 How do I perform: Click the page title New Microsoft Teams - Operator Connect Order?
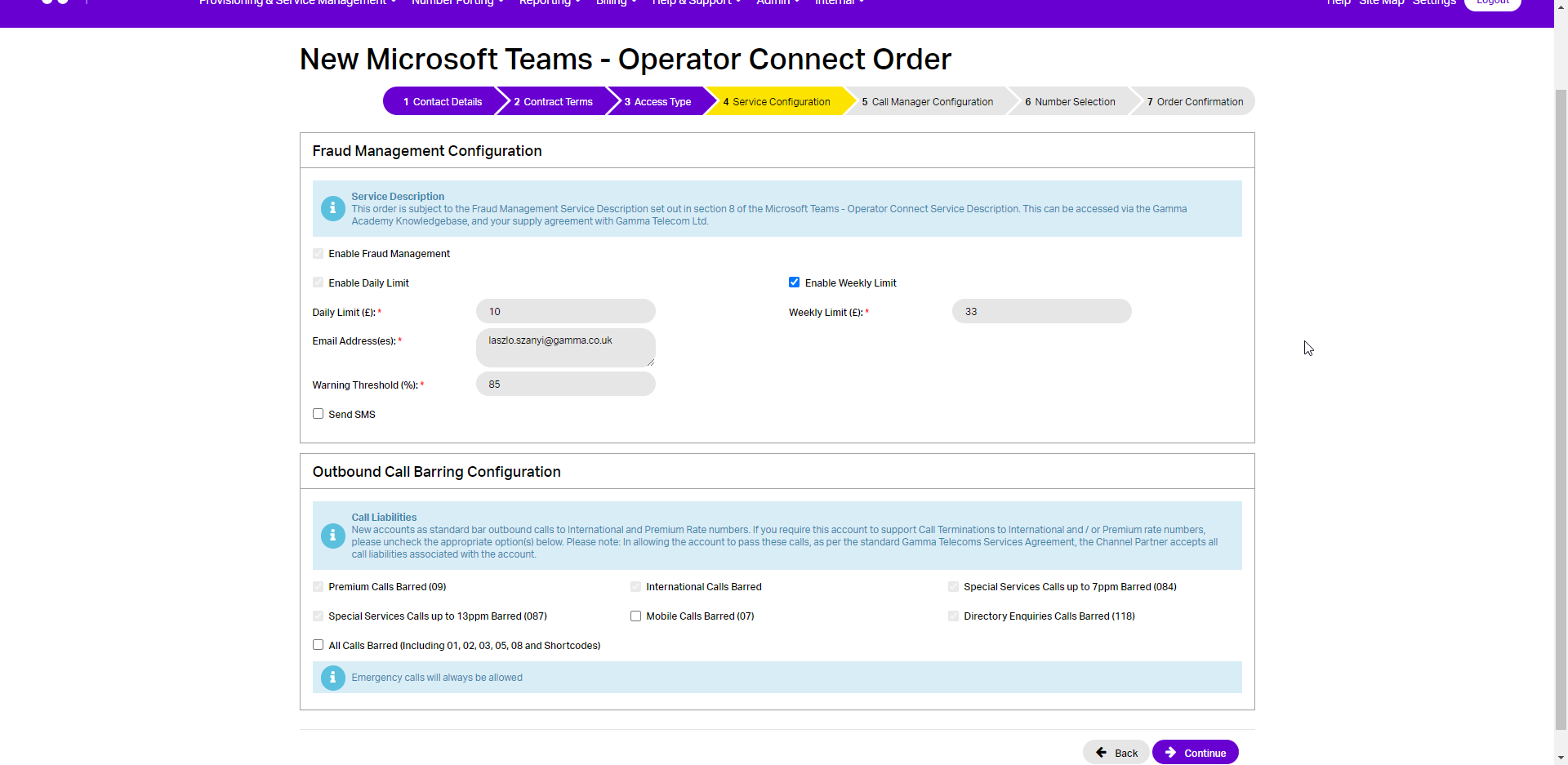626,60
